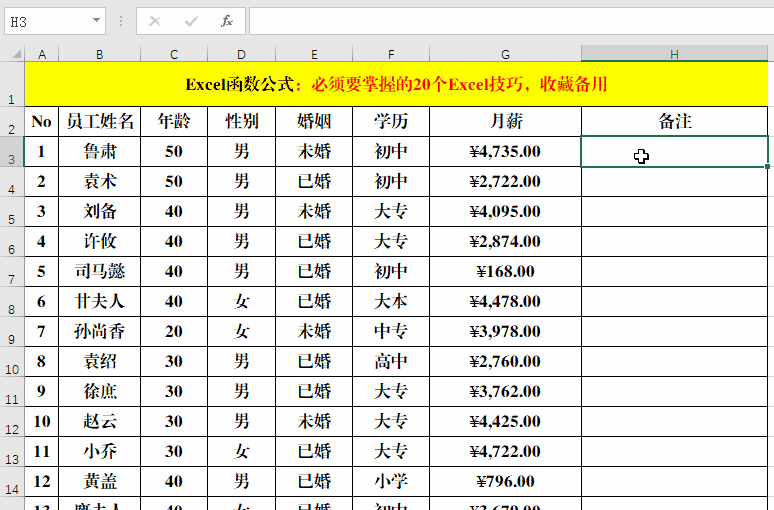Click the salary cell ¥2,722.00

pyautogui.click(x=505, y=182)
